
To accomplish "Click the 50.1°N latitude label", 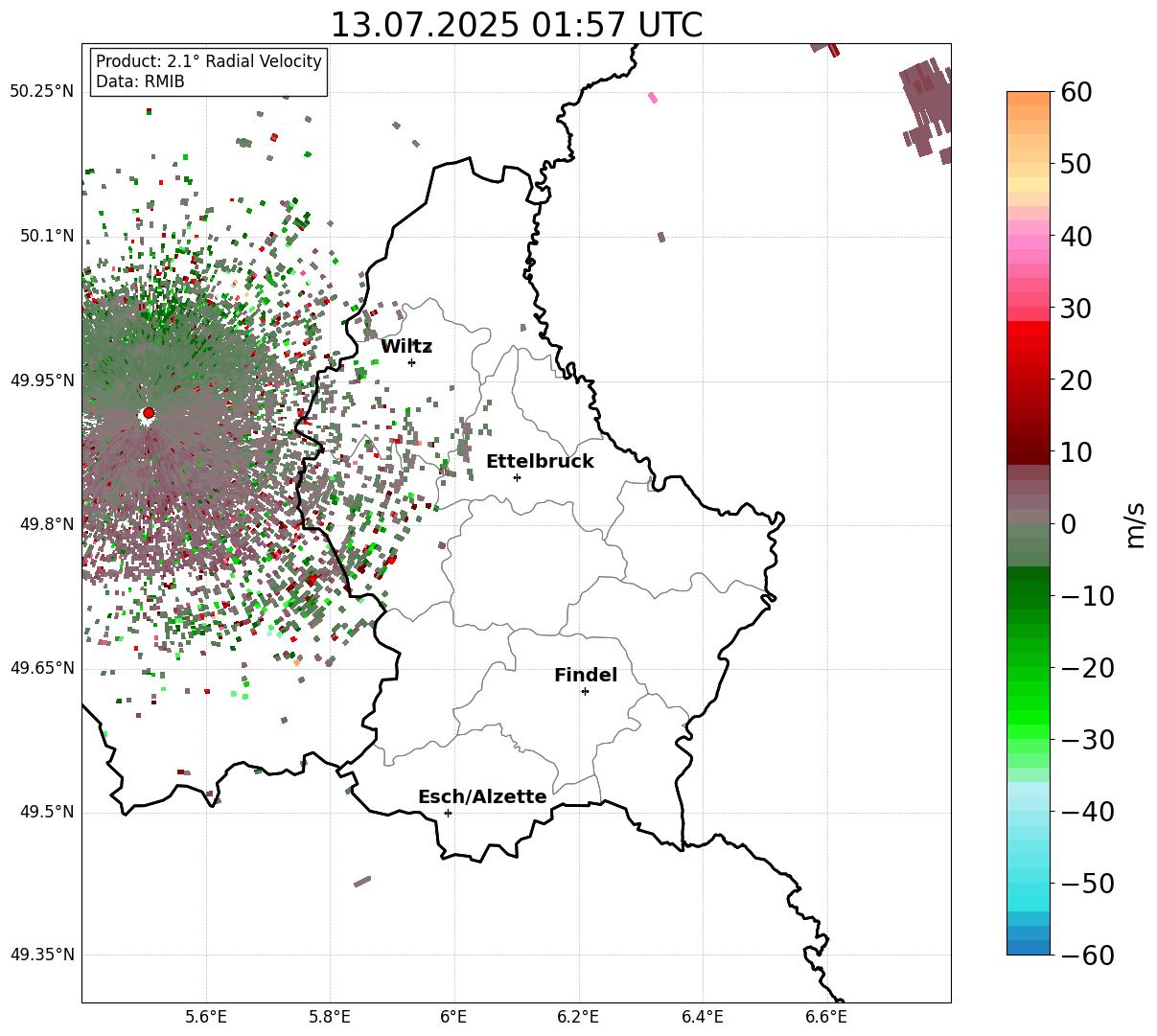I will click(x=46, y=236).
